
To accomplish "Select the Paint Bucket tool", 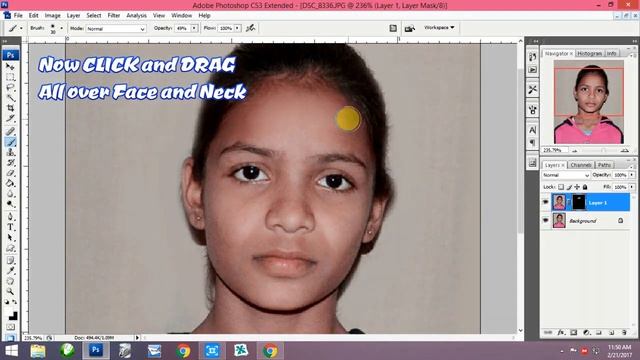I will pyautogui.click(x=11, y=184).
